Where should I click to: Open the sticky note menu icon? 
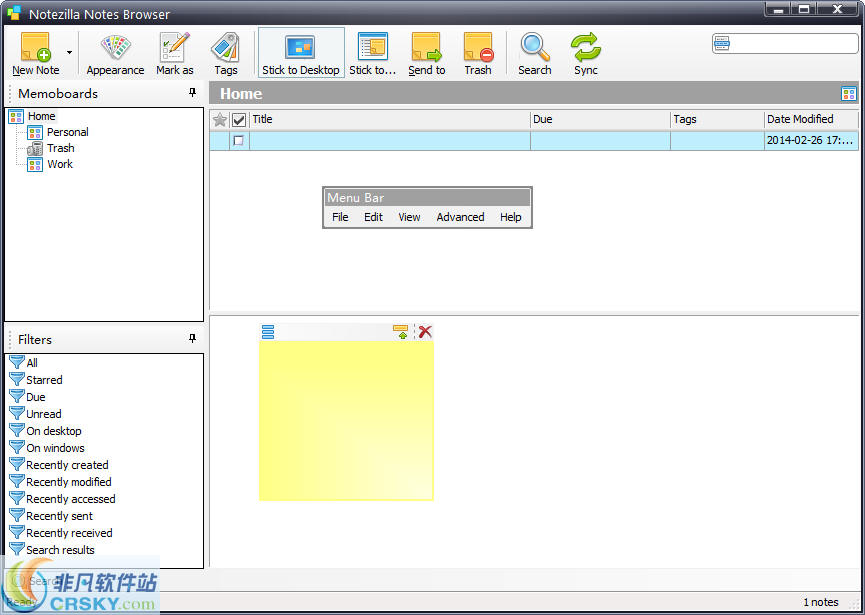click(x=268, y=331)
